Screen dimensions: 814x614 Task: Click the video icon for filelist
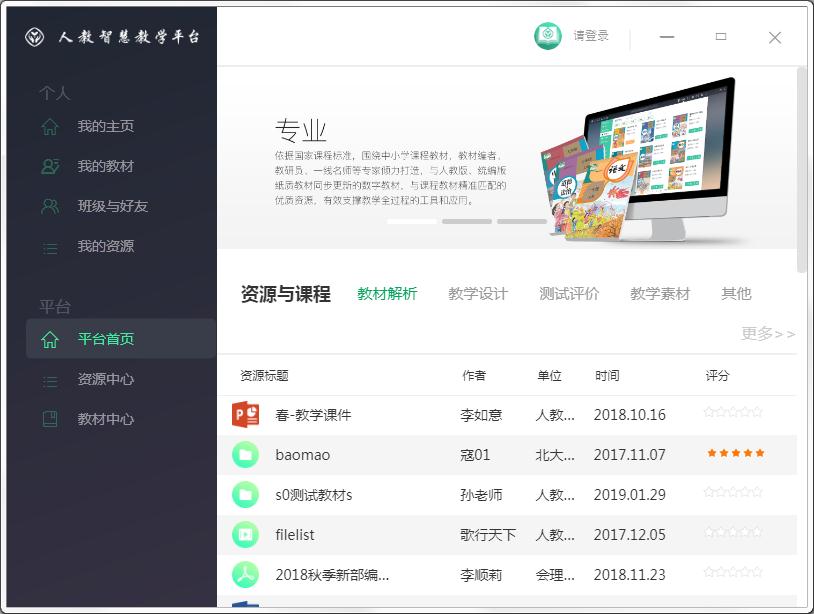(246, 535)
